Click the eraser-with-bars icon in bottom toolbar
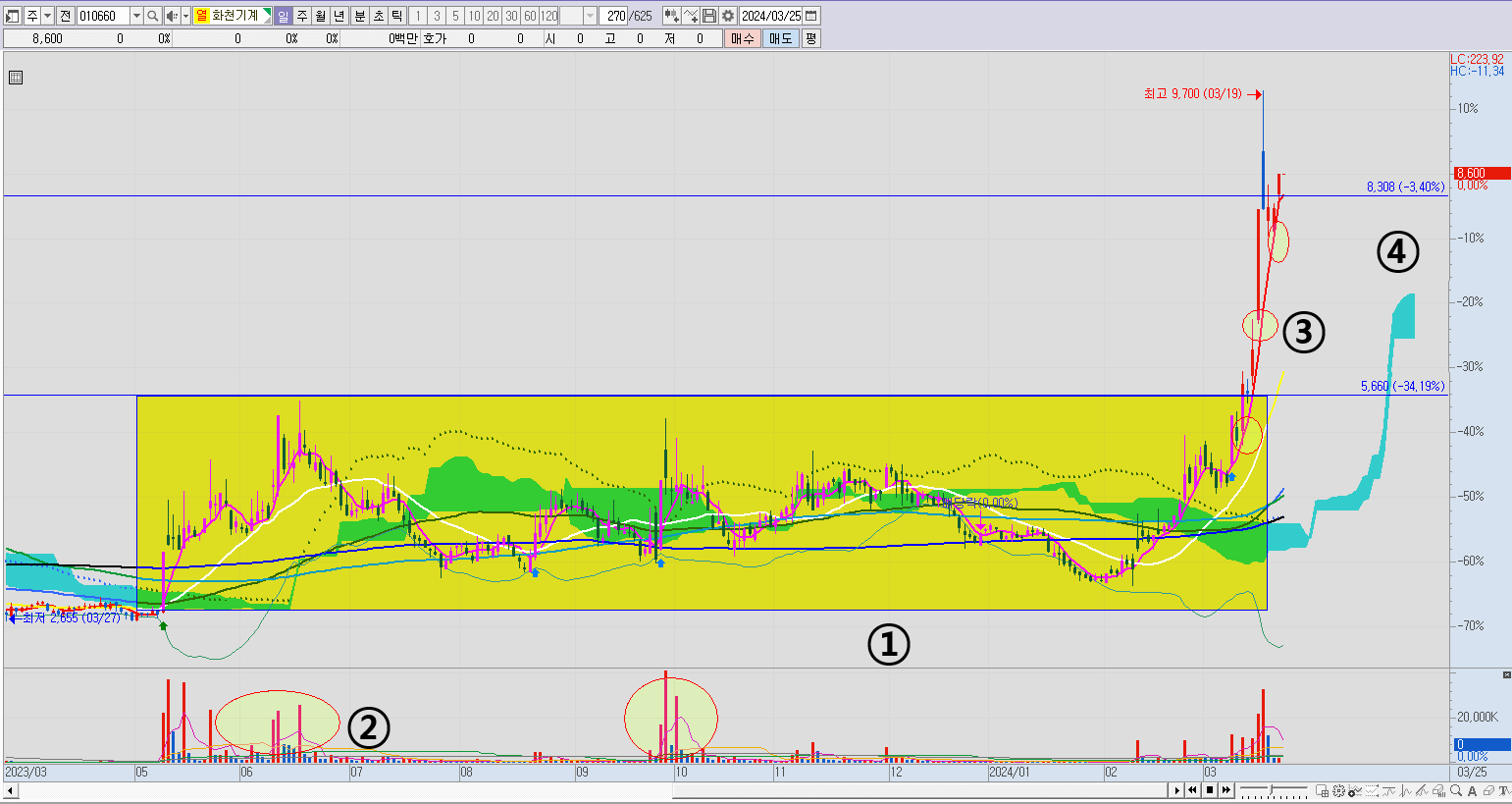 click(x=1438, y=790)
